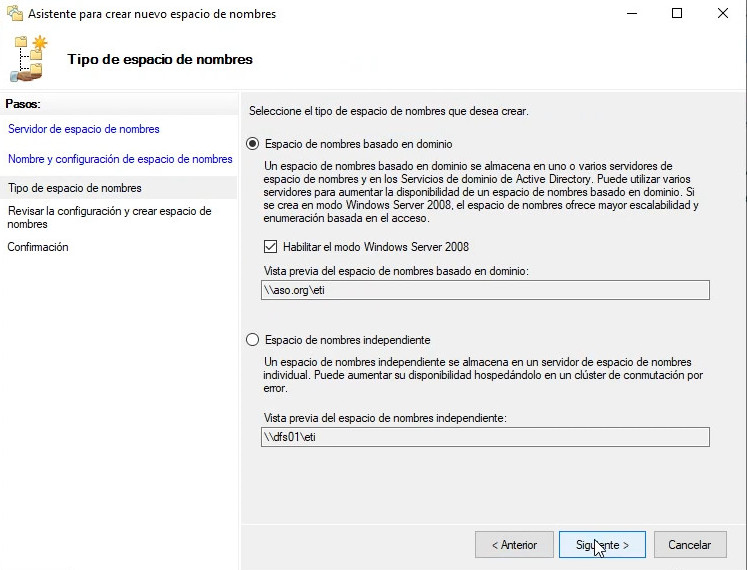Viewport: 747px width, 570px height.
Task: Select the Tipo de espacio de nombres step
Action: (x=74, y=188)
